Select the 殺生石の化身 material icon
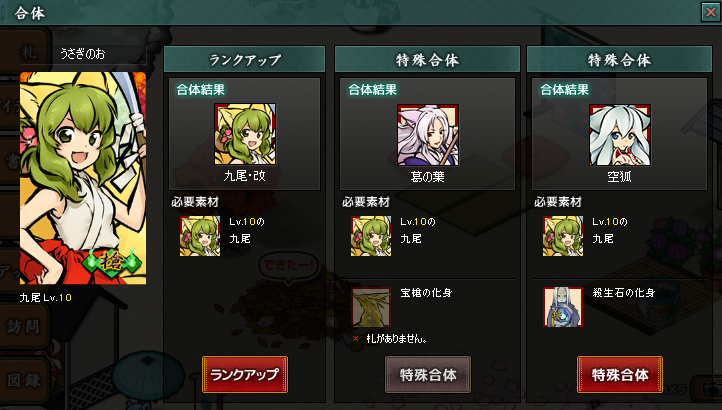Screen dimensions: 722x410 coord(563,307)
